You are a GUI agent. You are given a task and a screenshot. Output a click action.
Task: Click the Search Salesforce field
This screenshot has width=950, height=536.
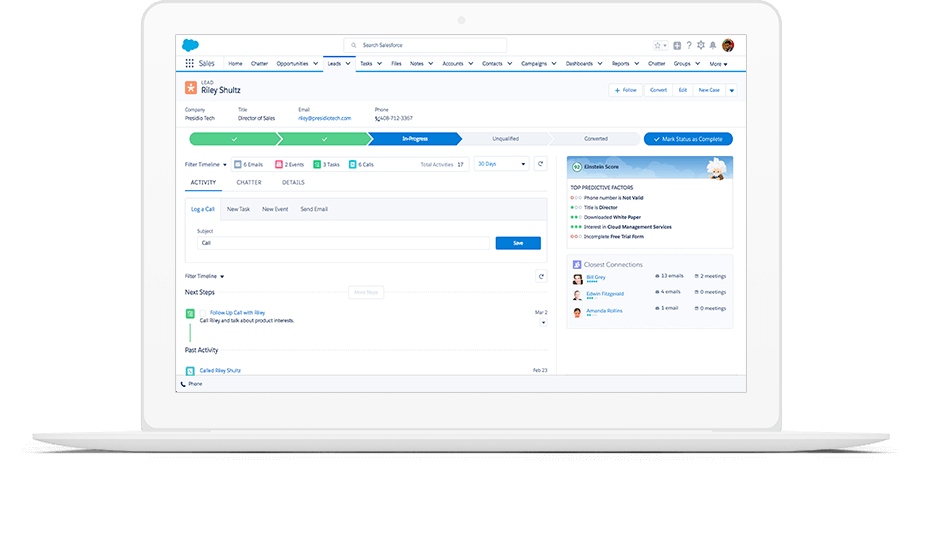[x=425, y=45]
